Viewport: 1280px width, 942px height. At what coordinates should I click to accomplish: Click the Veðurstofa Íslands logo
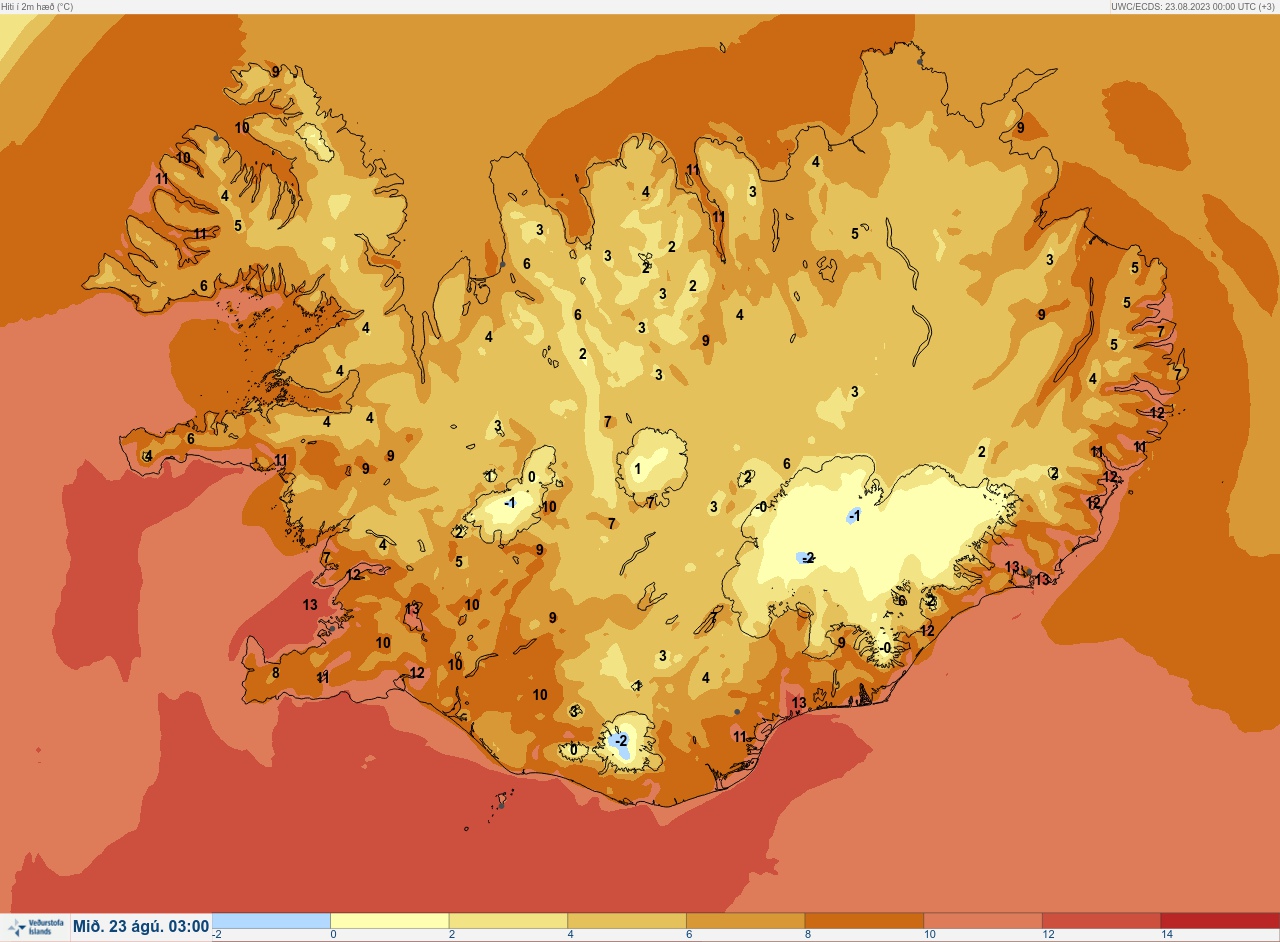[x=34, y=928]
